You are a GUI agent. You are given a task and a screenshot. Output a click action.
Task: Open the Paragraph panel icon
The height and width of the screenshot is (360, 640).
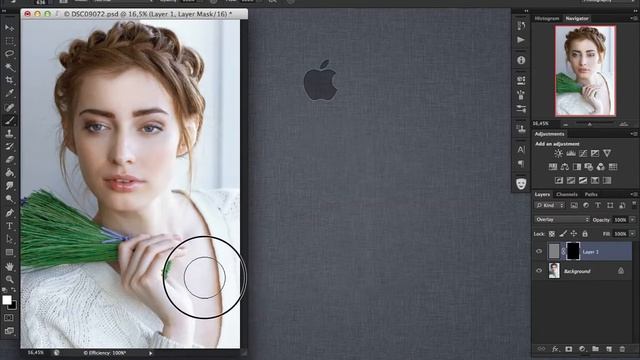coord(521,163)
